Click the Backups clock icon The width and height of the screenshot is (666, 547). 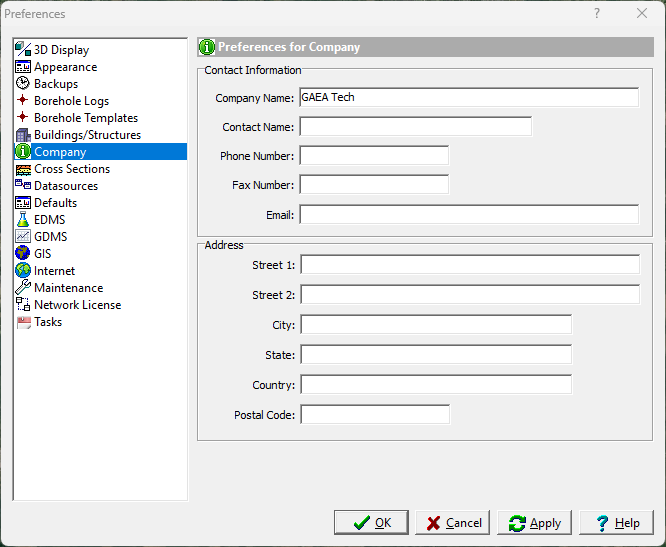click(23, 84)
